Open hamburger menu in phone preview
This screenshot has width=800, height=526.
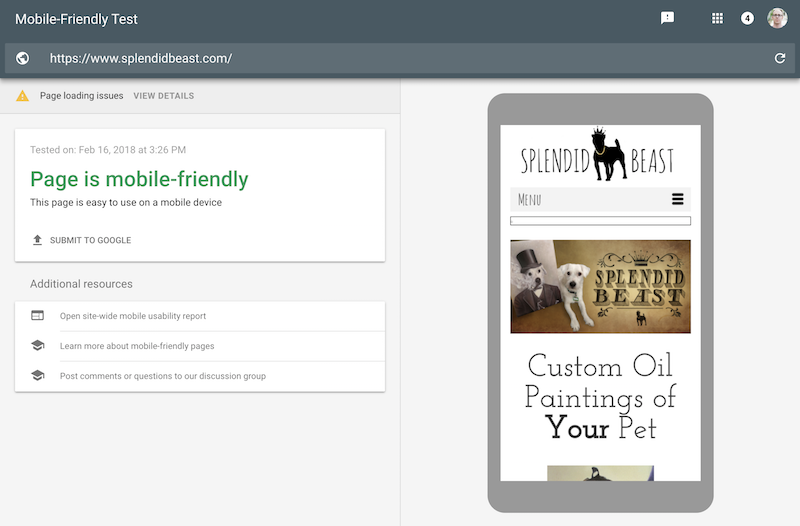click(677, 199)
